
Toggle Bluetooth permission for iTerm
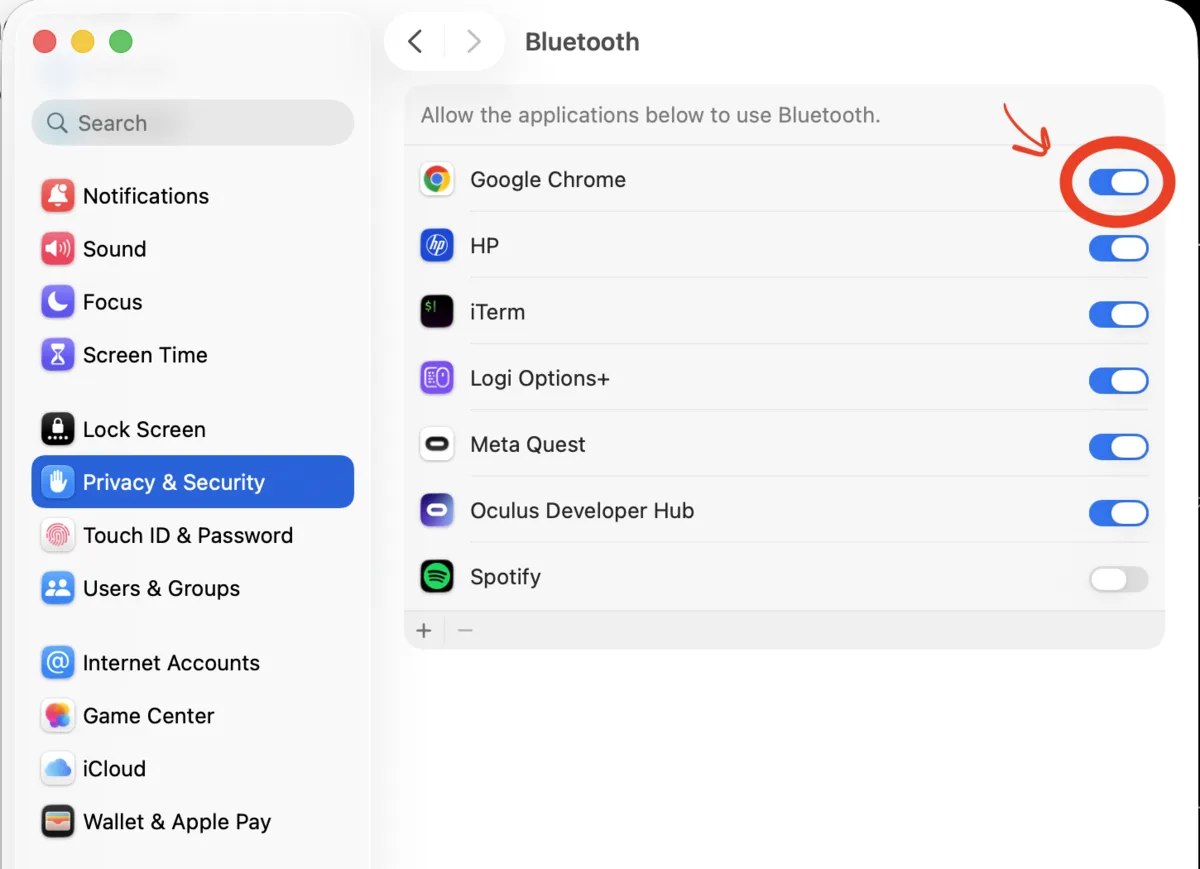1118,314
